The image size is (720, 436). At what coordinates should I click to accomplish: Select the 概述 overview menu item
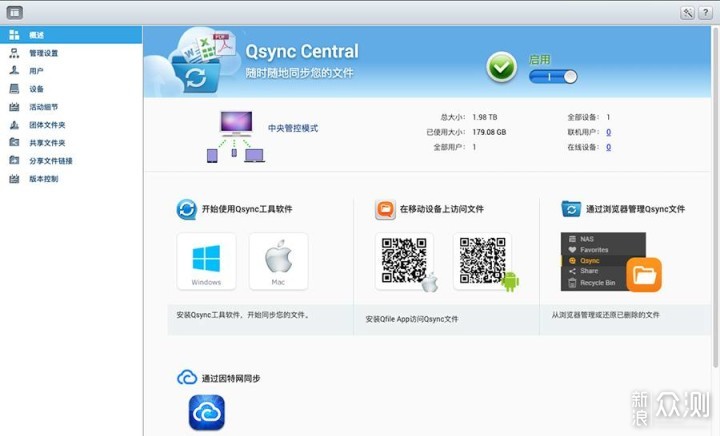point(71,35)
